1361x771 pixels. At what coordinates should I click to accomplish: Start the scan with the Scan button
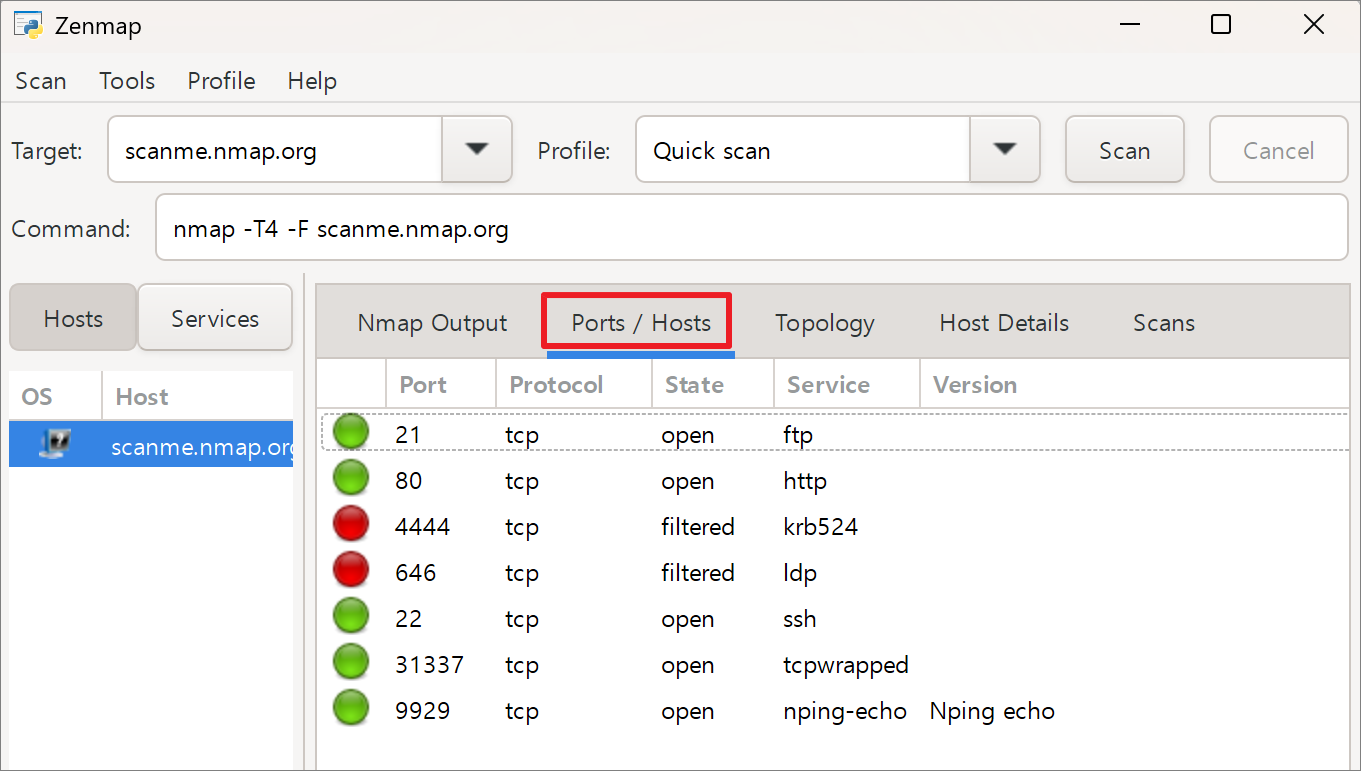pyautogui.click(x=1125, y=150)
